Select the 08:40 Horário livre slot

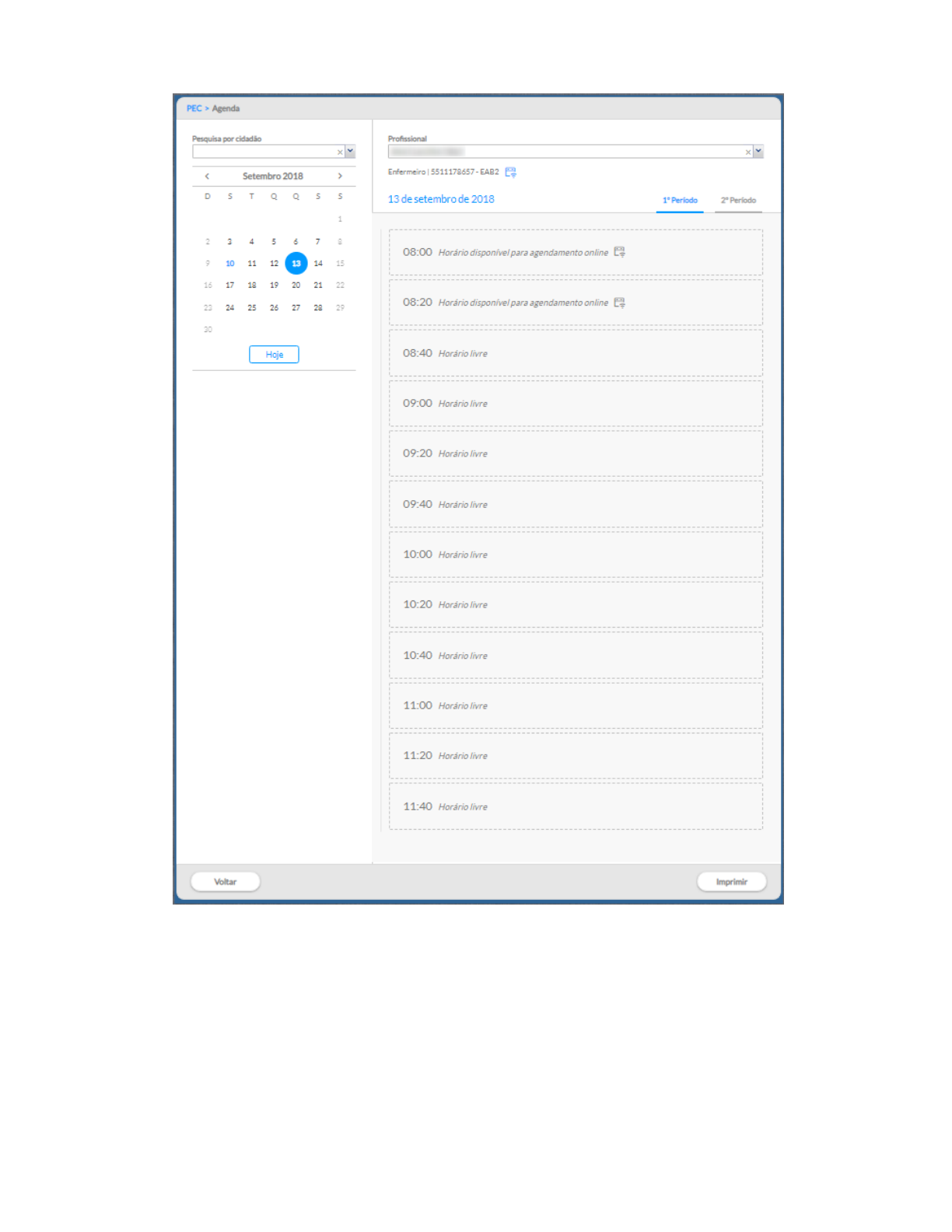pos(576,353)
